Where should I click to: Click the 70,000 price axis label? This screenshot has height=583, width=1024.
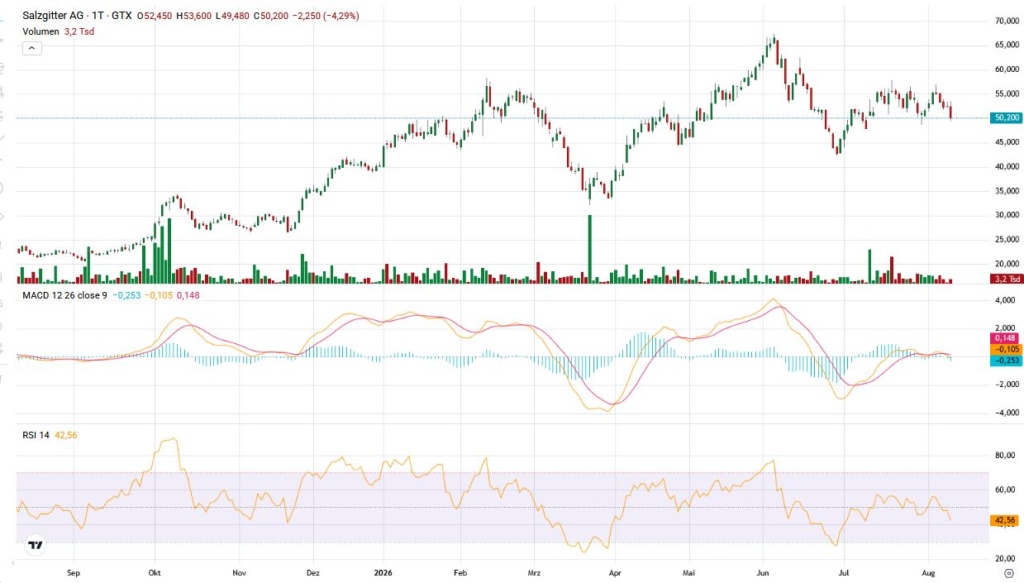[1007, 21]
